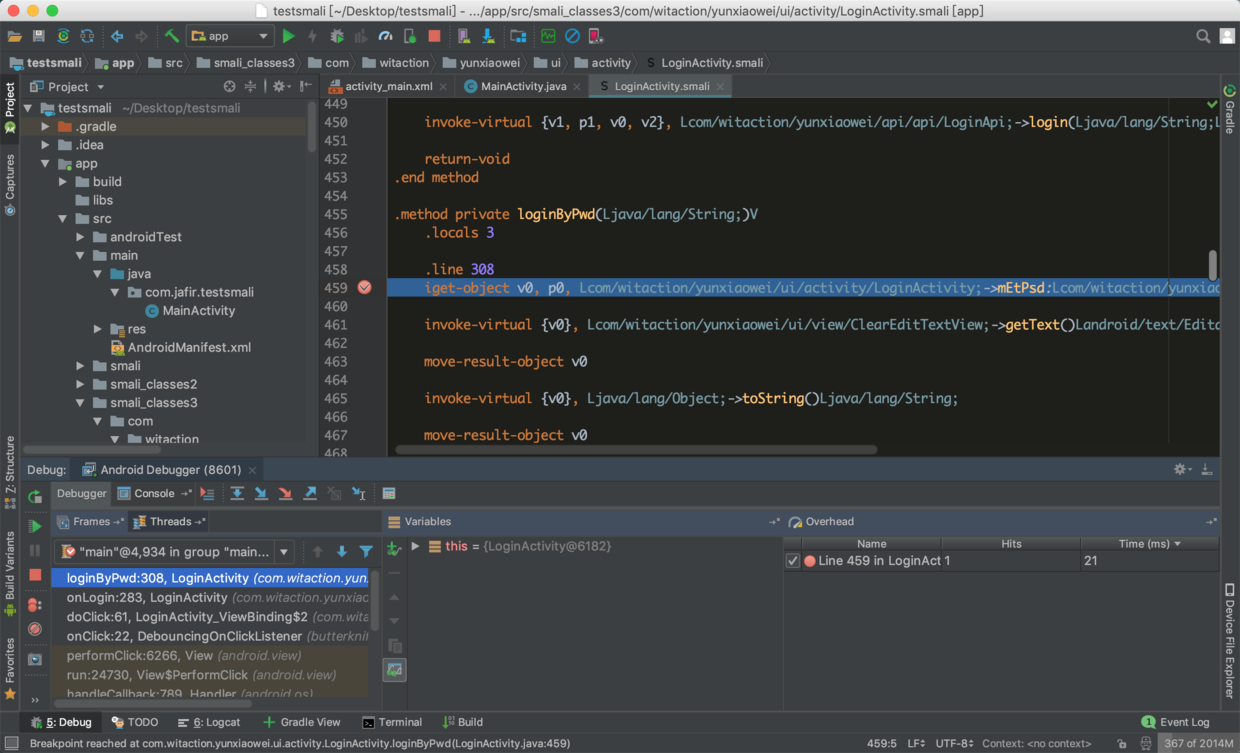Switch to the MainActivity.java editor tab
1240x753 pixels.
pos(522,86)
